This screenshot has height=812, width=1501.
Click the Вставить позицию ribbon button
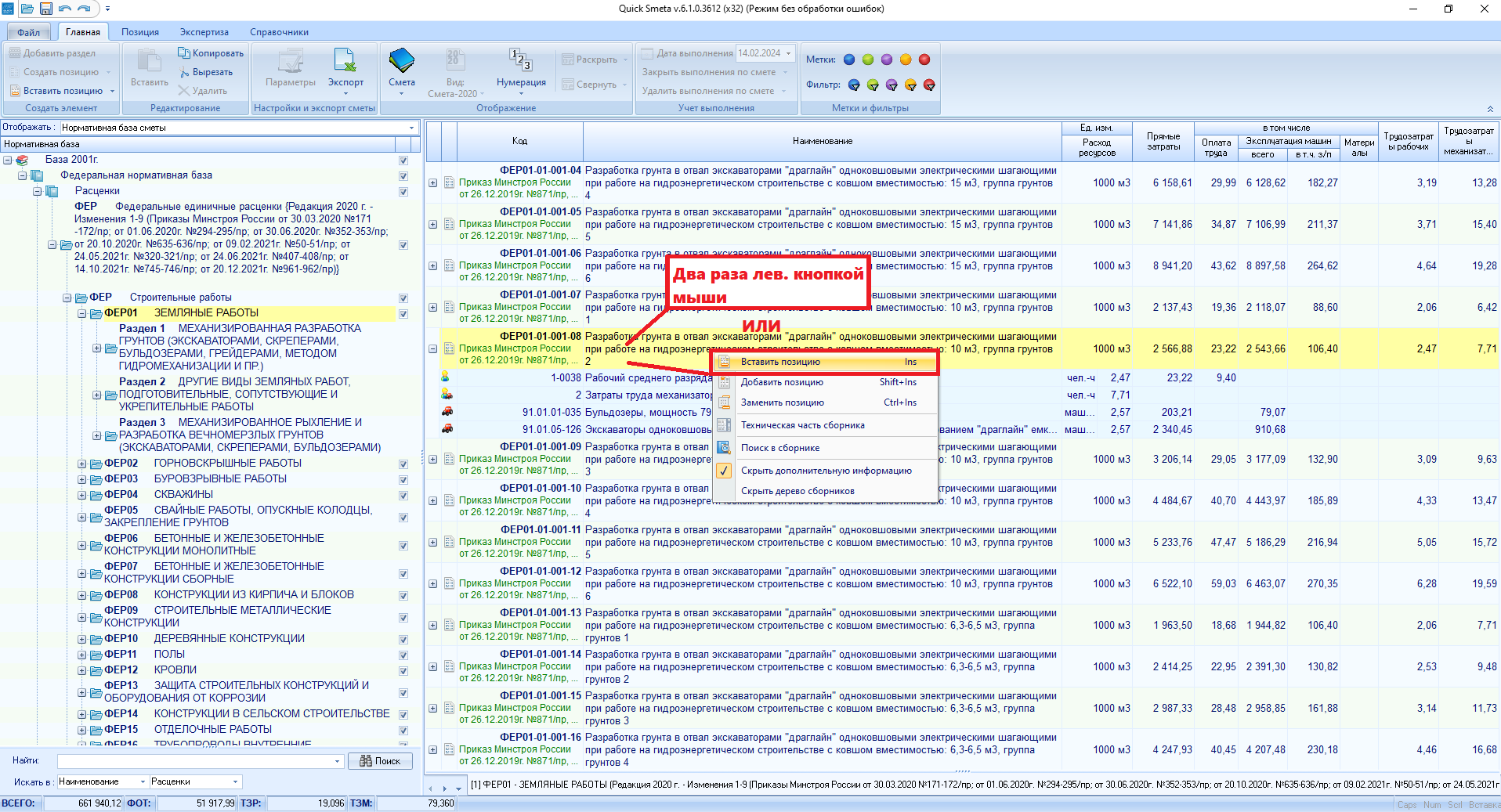[62, 91]
